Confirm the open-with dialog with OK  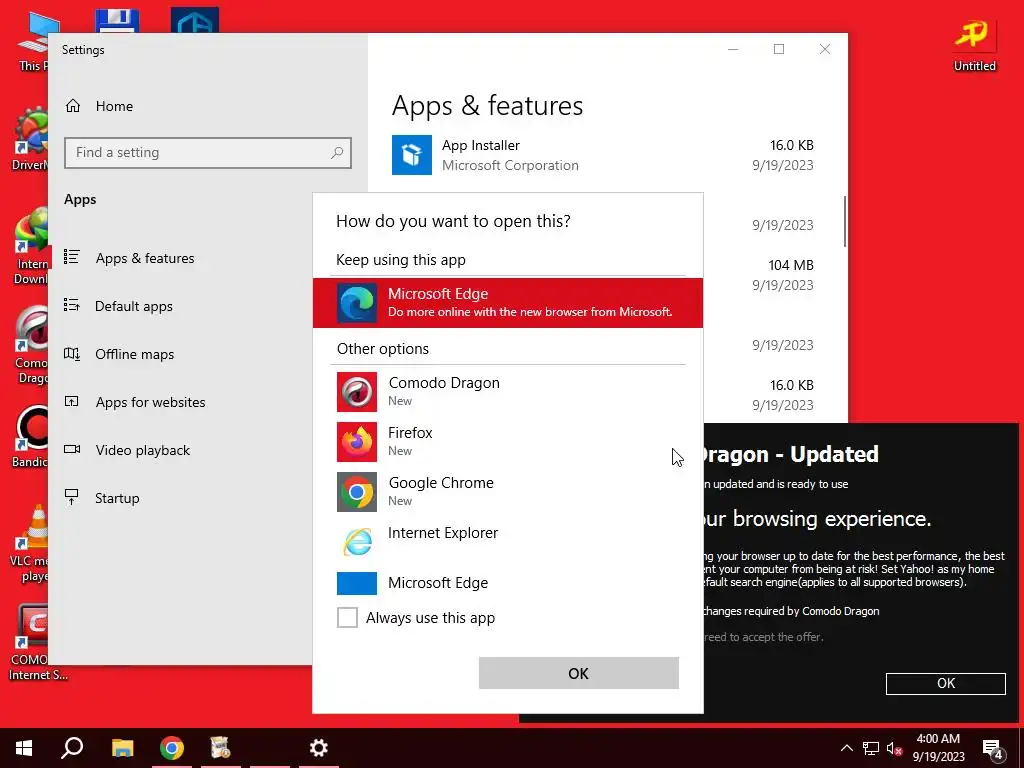[x=579, y=673]
